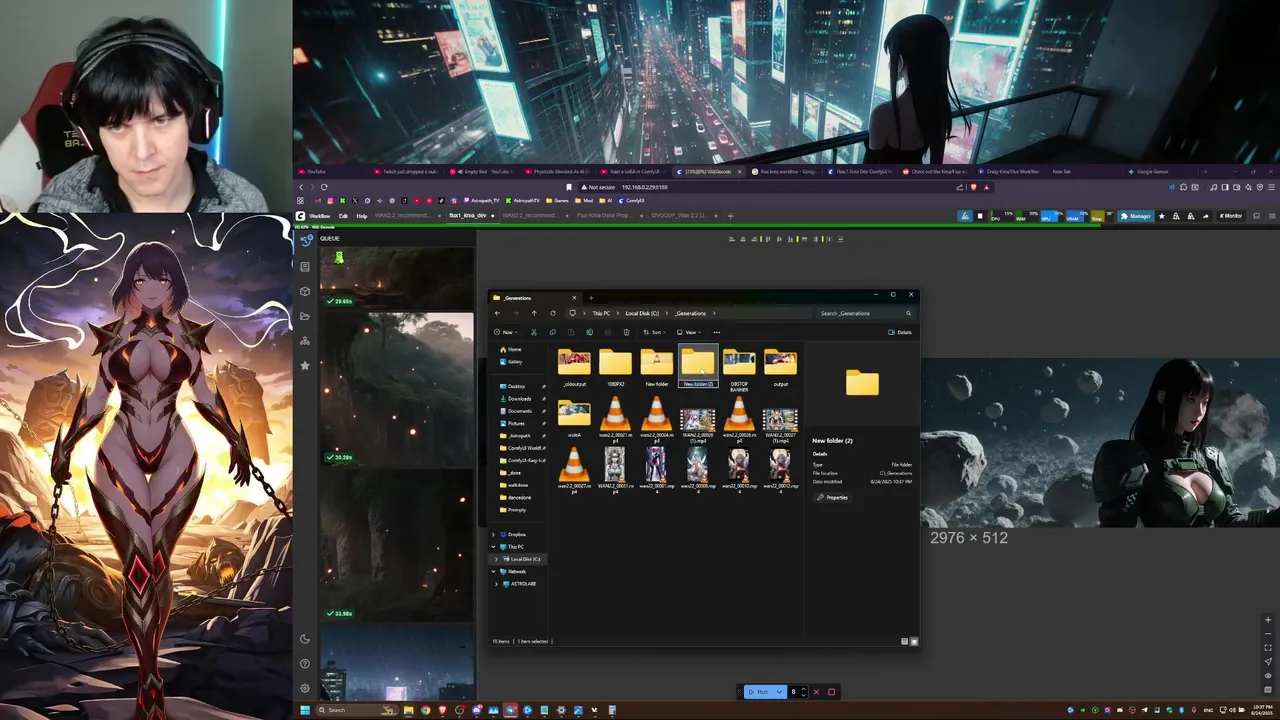
Task: Click the Properties button in details pane
Action: coord(832,497)
